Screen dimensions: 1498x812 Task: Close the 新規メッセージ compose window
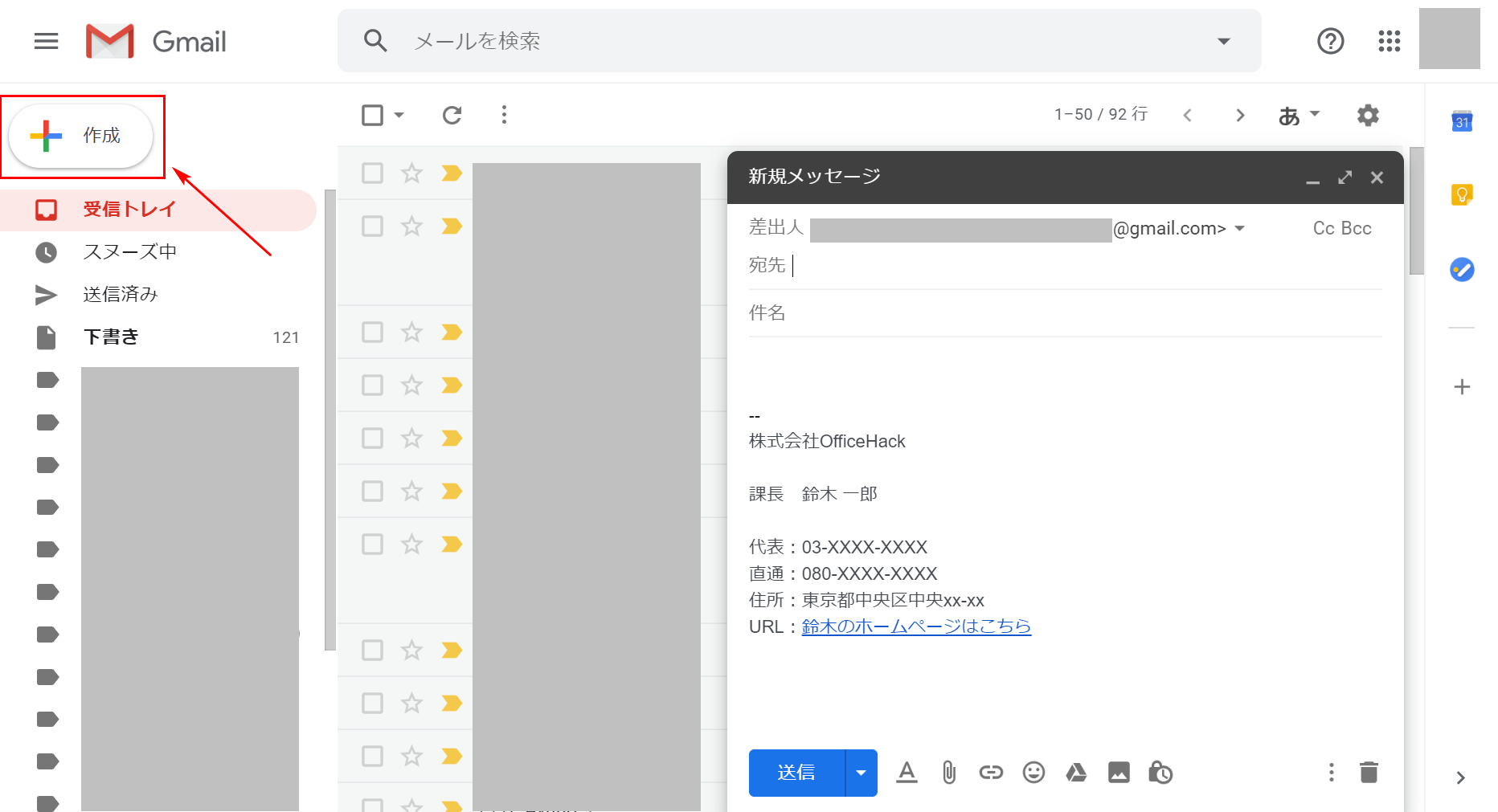[x=1377, y=177]
